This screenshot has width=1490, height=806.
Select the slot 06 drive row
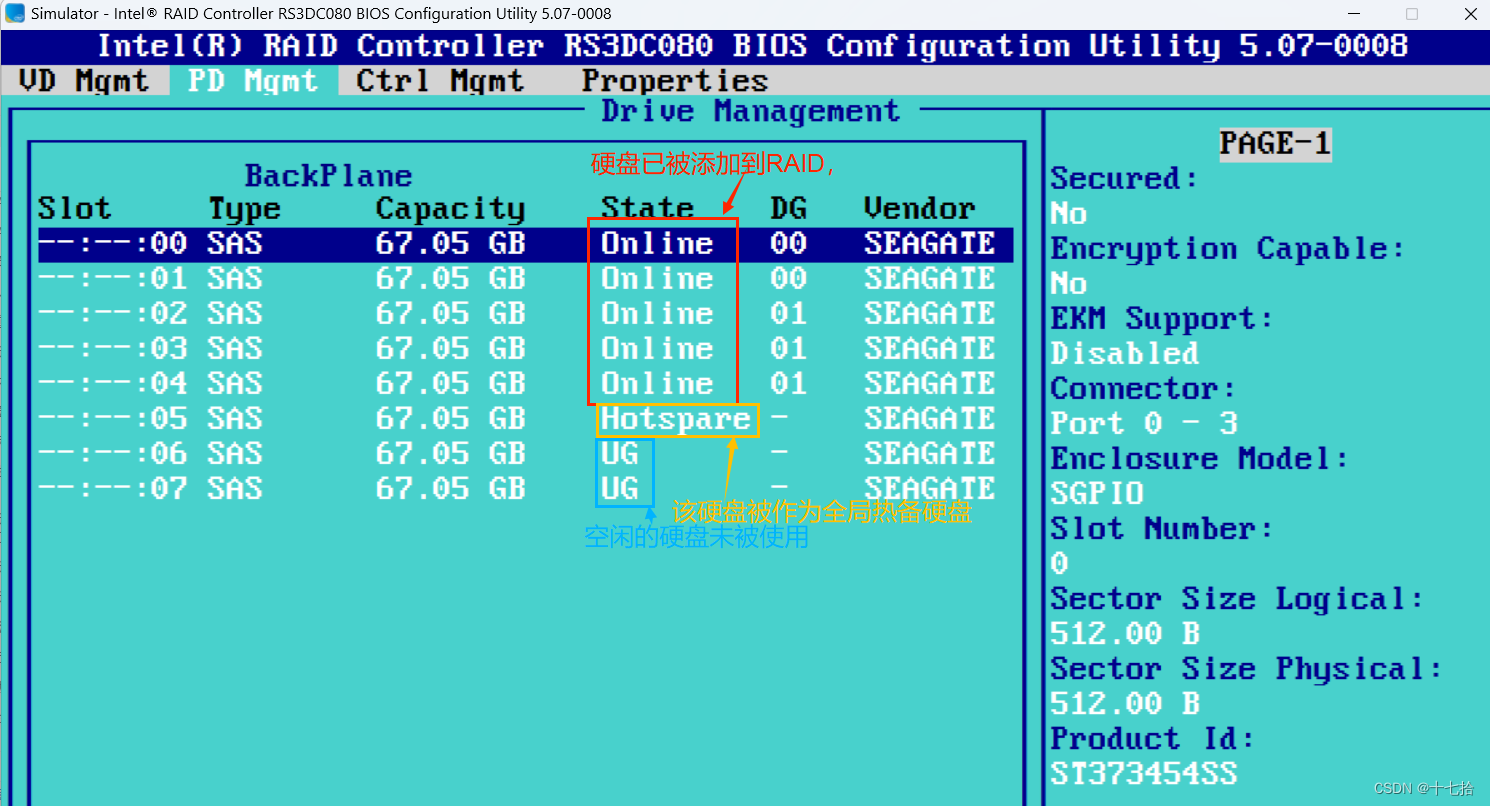525,454
